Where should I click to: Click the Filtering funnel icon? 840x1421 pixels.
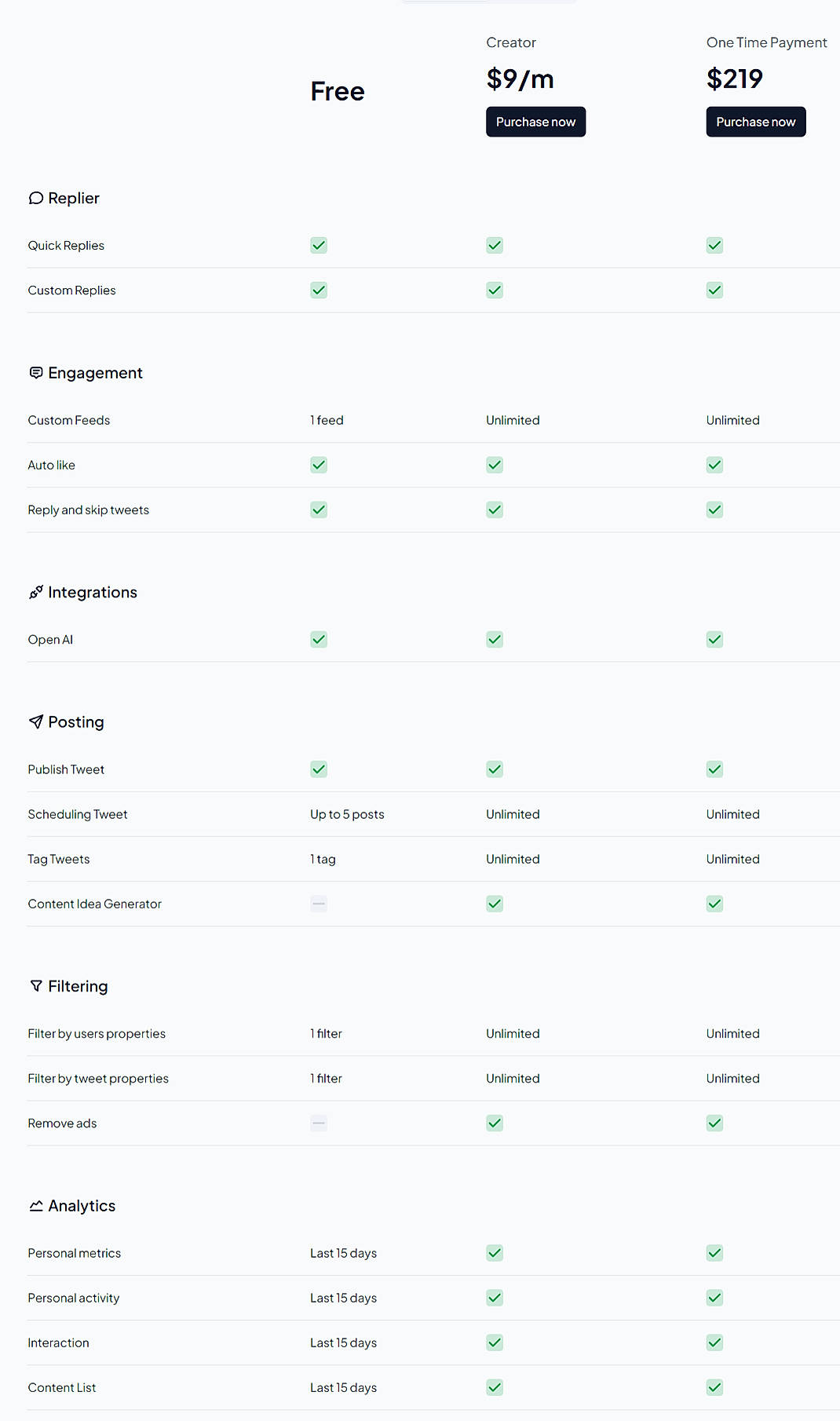36,986
